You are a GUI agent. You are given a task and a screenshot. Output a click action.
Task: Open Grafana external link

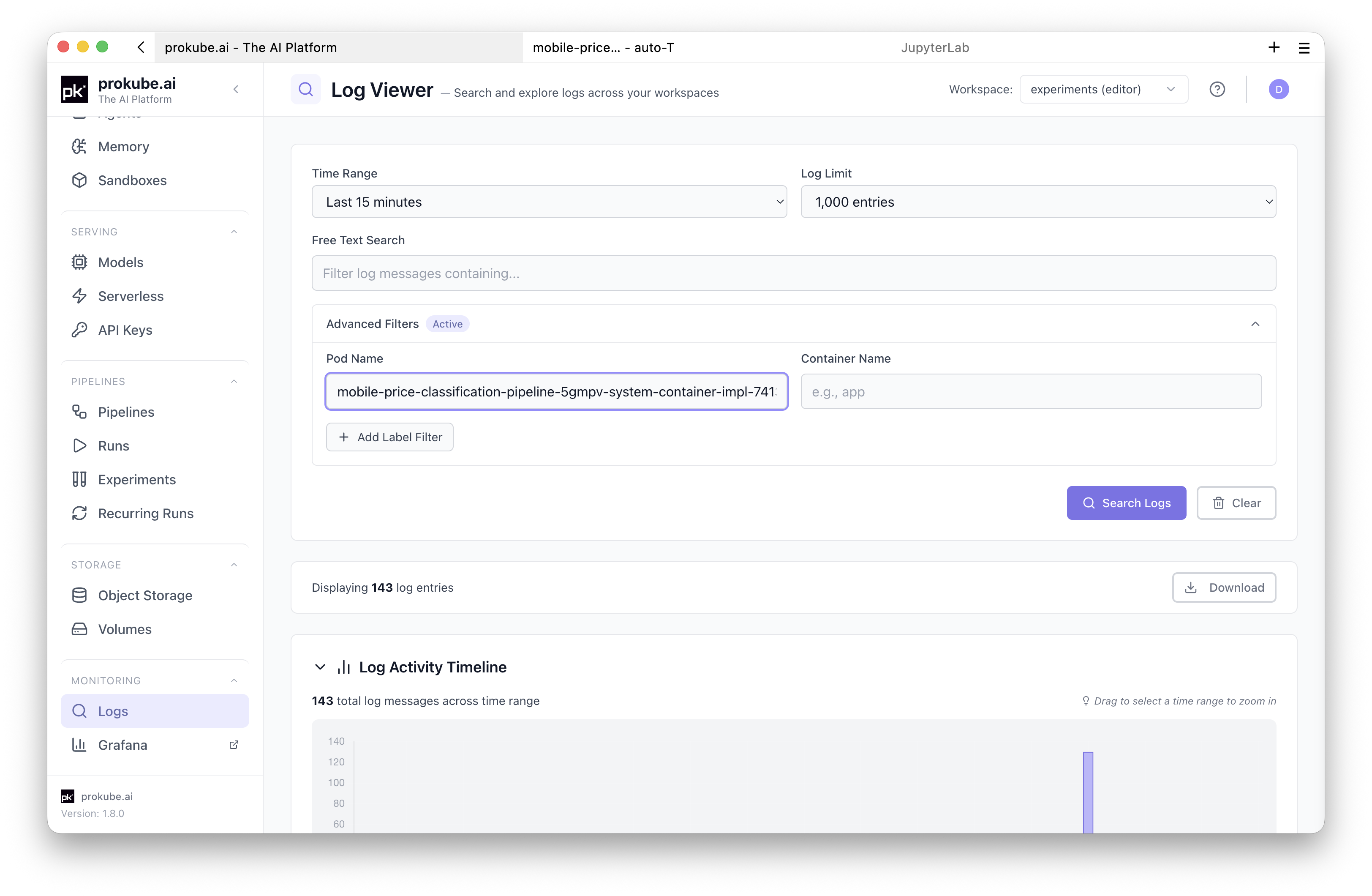155,745
